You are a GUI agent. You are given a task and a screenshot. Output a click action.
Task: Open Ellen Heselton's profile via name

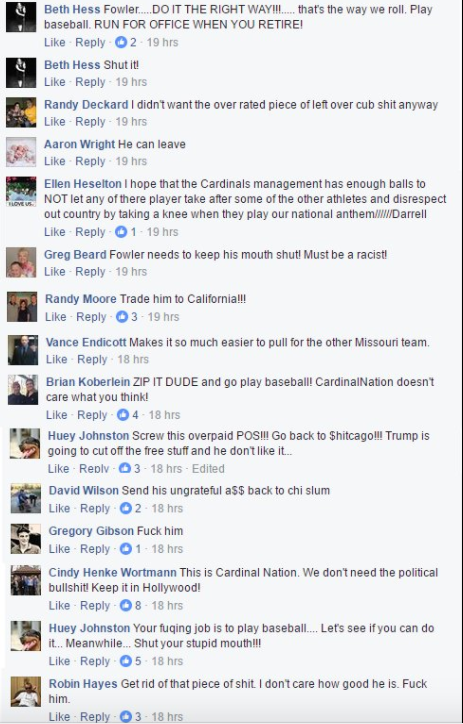(x=83, y=184)
